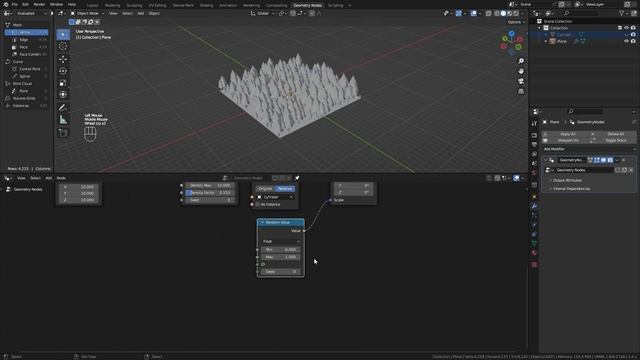Collapse the Random Value node chevron
Image resolution: width=640 pixels, height=360 pixels.
[x=262, y=222]
